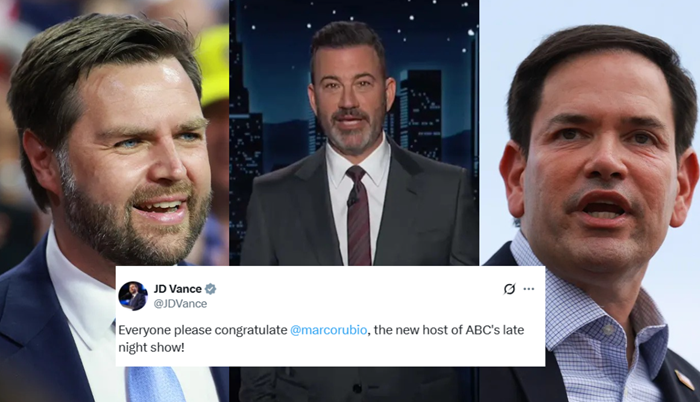Screen dimensions: 700x402
Task: Open the @JDVance handle
Action: pos(180,304)
